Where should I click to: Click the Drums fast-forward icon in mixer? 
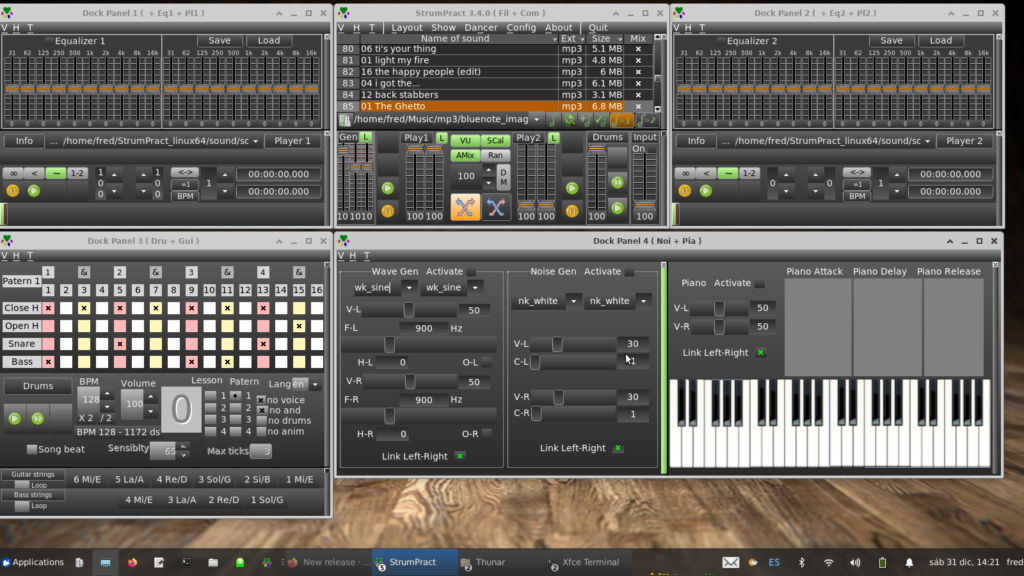pos(617,182)
